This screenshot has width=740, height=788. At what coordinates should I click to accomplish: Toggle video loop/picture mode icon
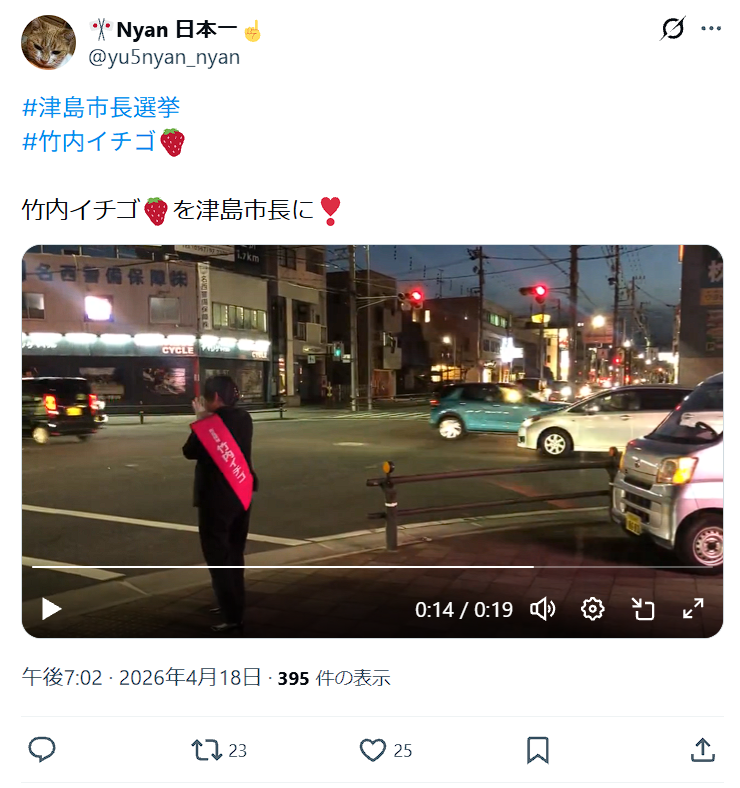(642, 609)
